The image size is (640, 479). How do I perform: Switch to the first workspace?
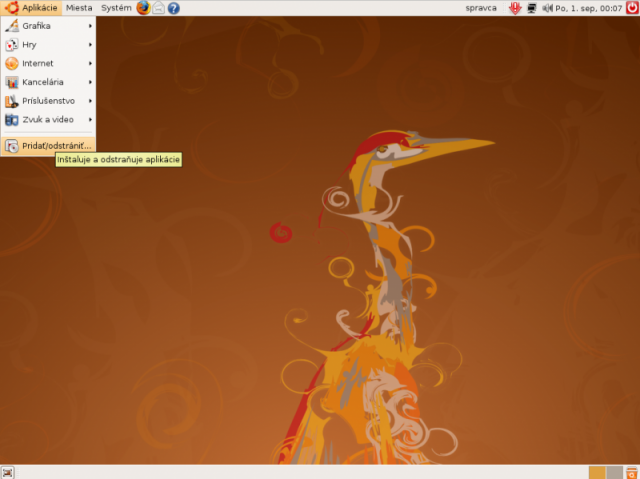click(597, 472)
